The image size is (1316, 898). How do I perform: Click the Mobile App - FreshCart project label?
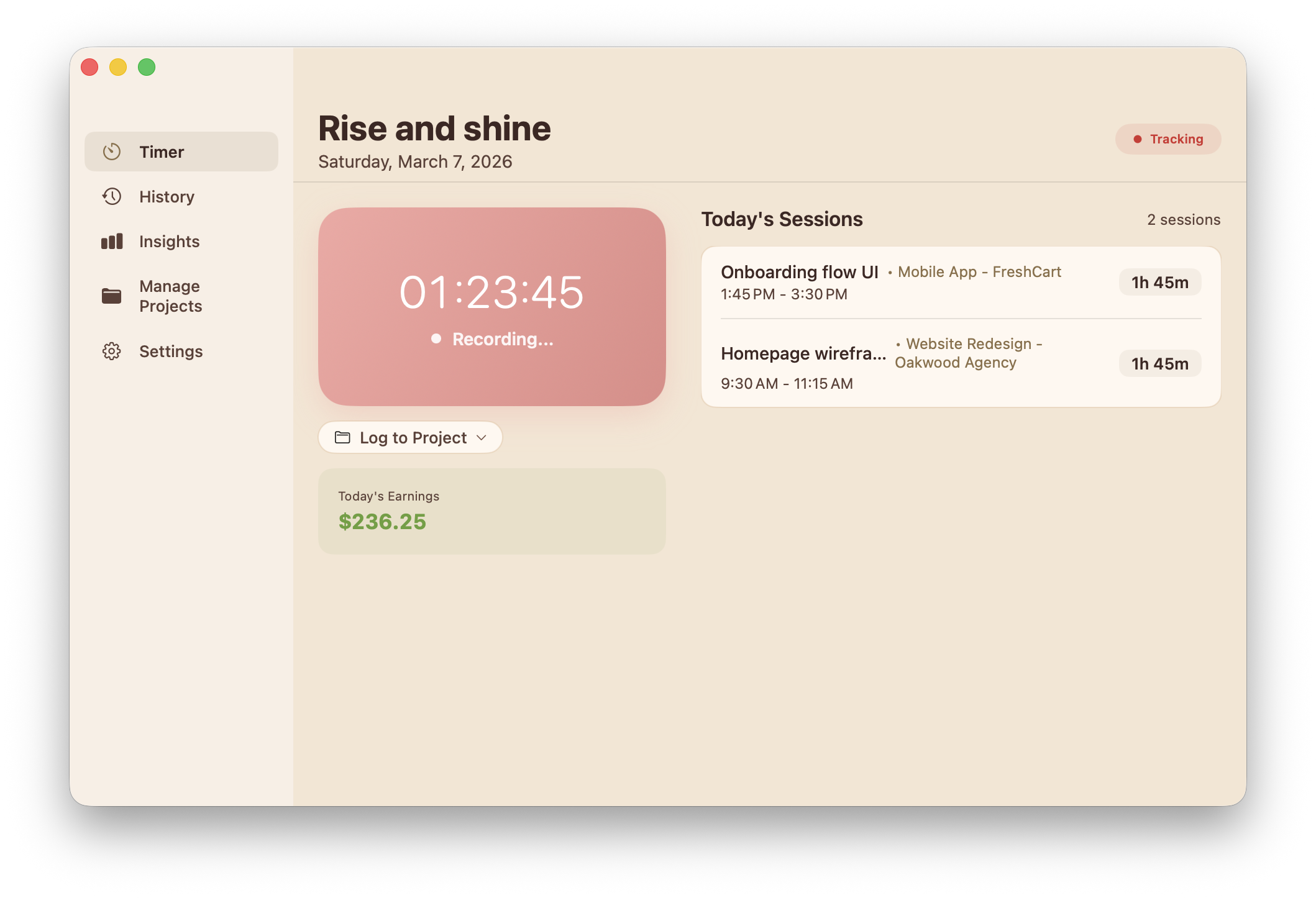point(979,271)
